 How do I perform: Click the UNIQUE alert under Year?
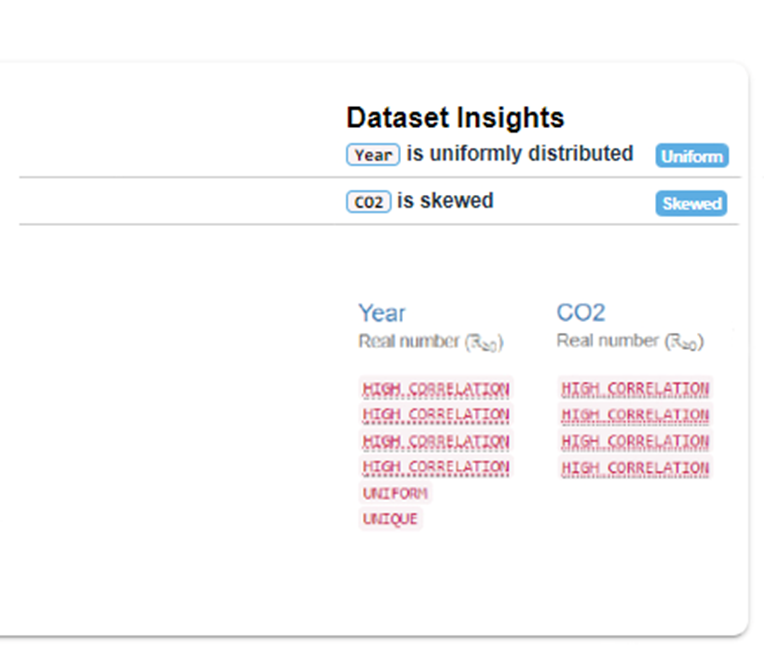click(390, 518)
